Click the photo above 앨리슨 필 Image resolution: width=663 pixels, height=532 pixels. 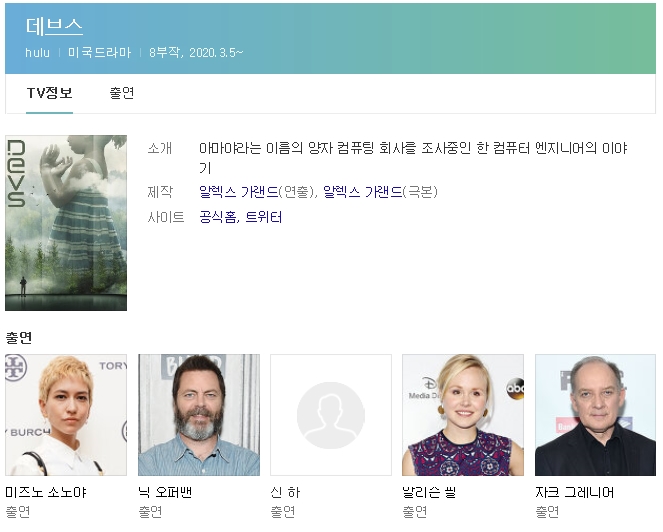tap(463, 415)
